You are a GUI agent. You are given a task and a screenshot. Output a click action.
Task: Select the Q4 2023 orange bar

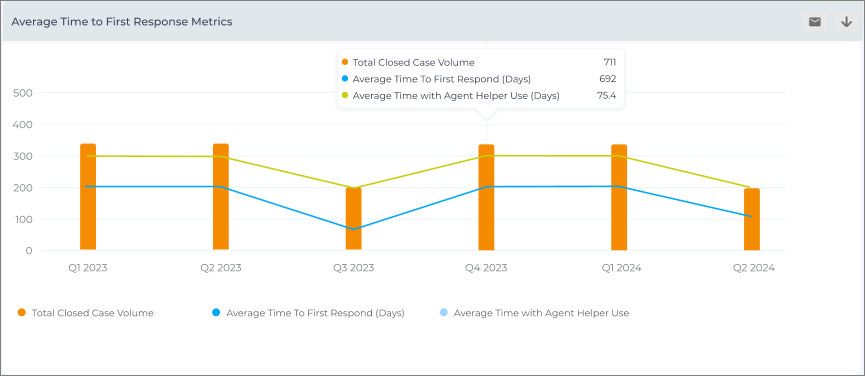tap(486, 197)
